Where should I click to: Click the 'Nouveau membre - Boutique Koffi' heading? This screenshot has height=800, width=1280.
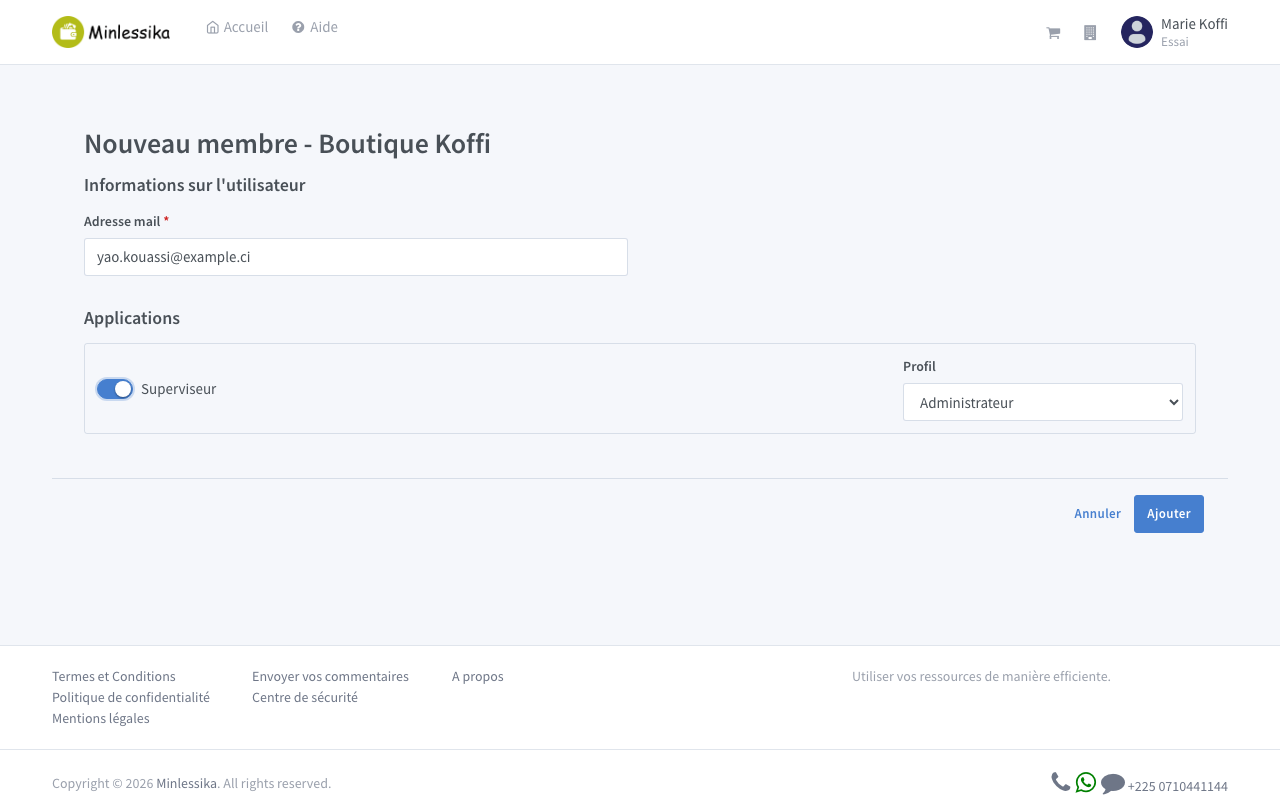point(287,144)
